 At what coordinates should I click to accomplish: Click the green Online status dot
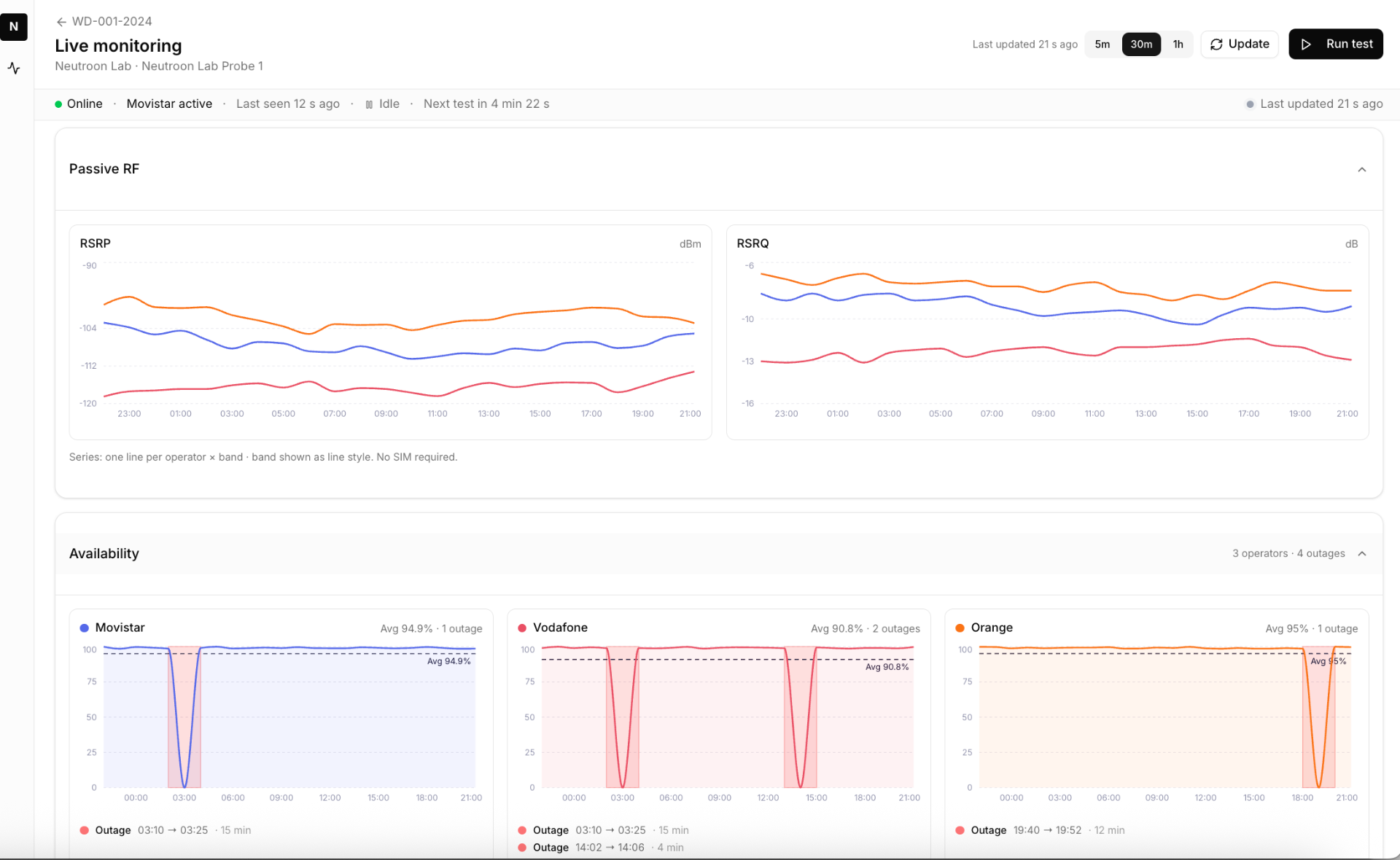(x=58, y=104)
